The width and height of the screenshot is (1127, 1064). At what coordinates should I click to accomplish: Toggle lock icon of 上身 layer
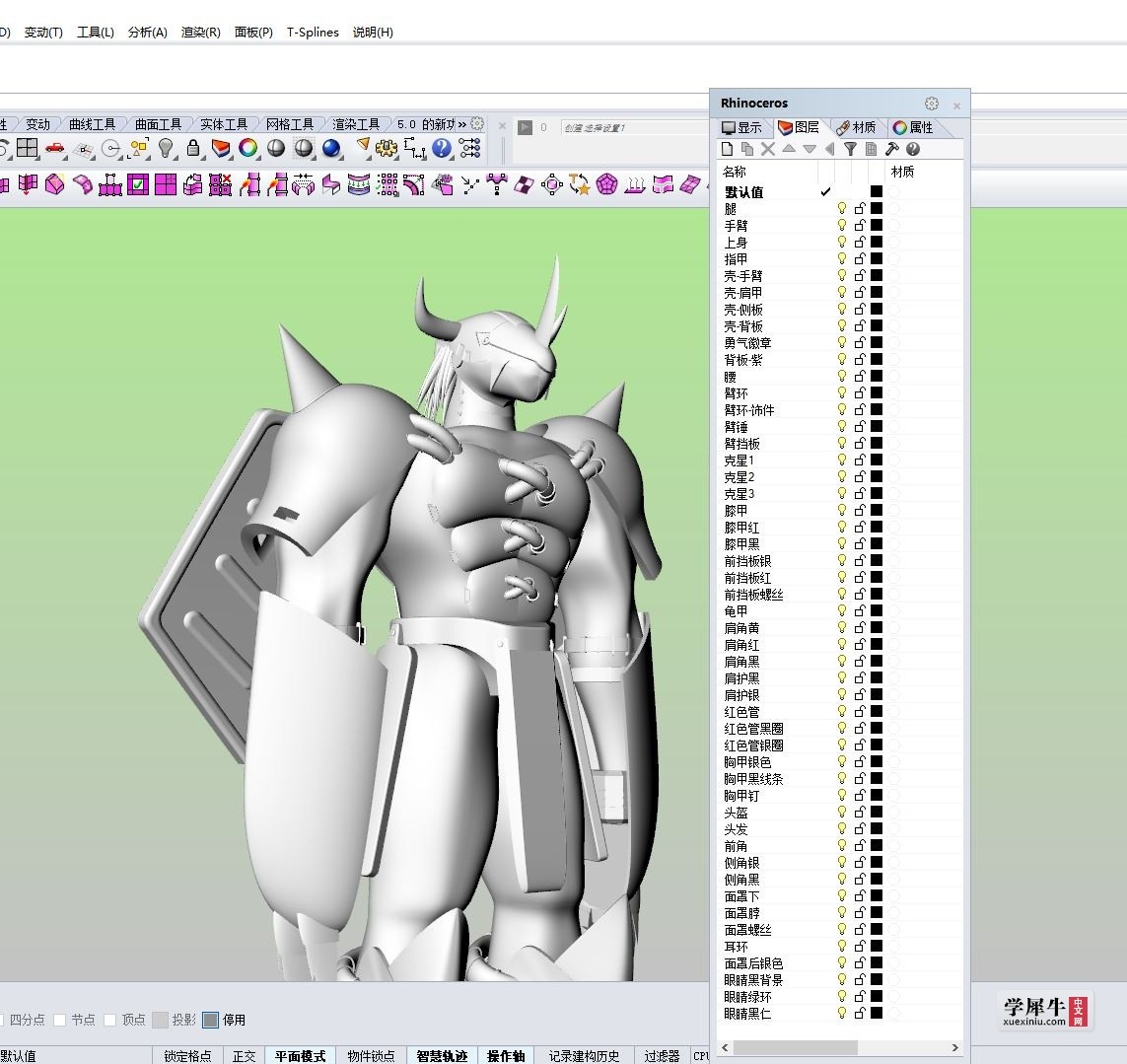pos(860,242)
